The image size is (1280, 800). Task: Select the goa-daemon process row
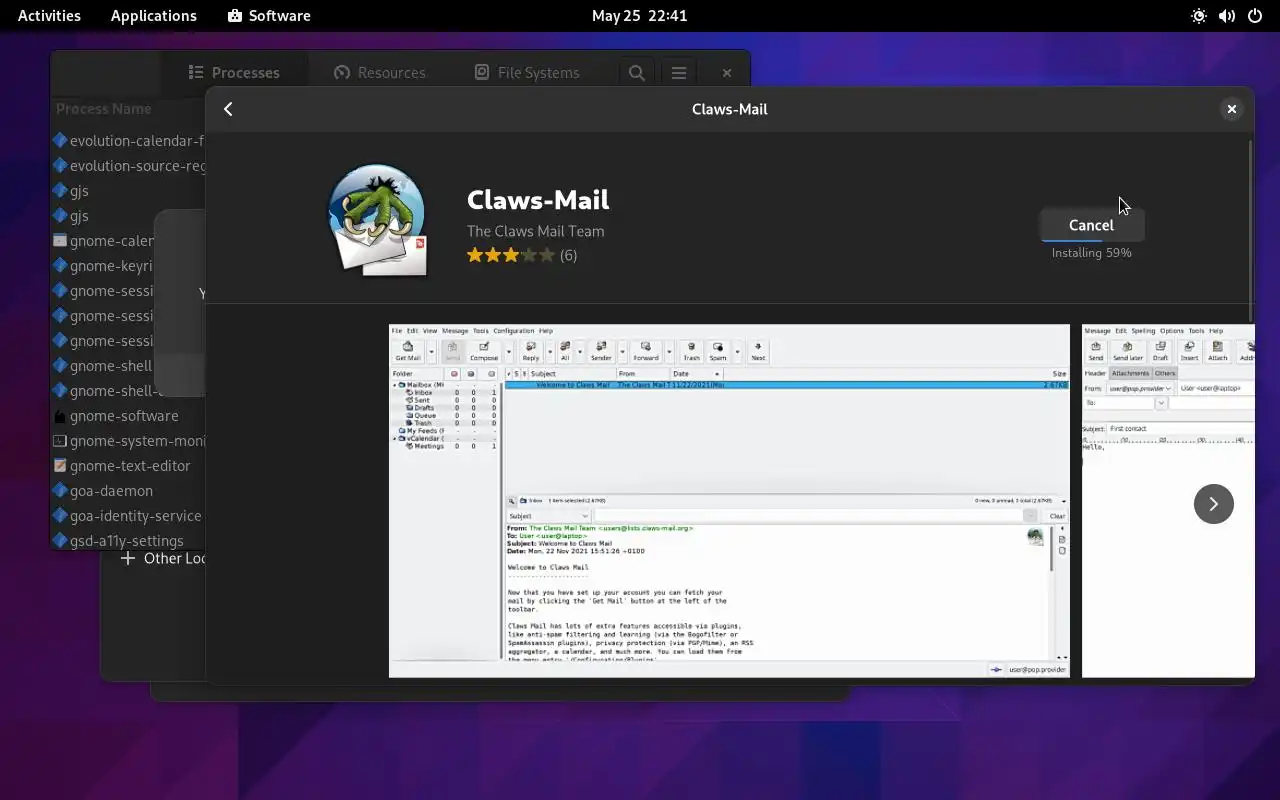[x=128, y=491]
